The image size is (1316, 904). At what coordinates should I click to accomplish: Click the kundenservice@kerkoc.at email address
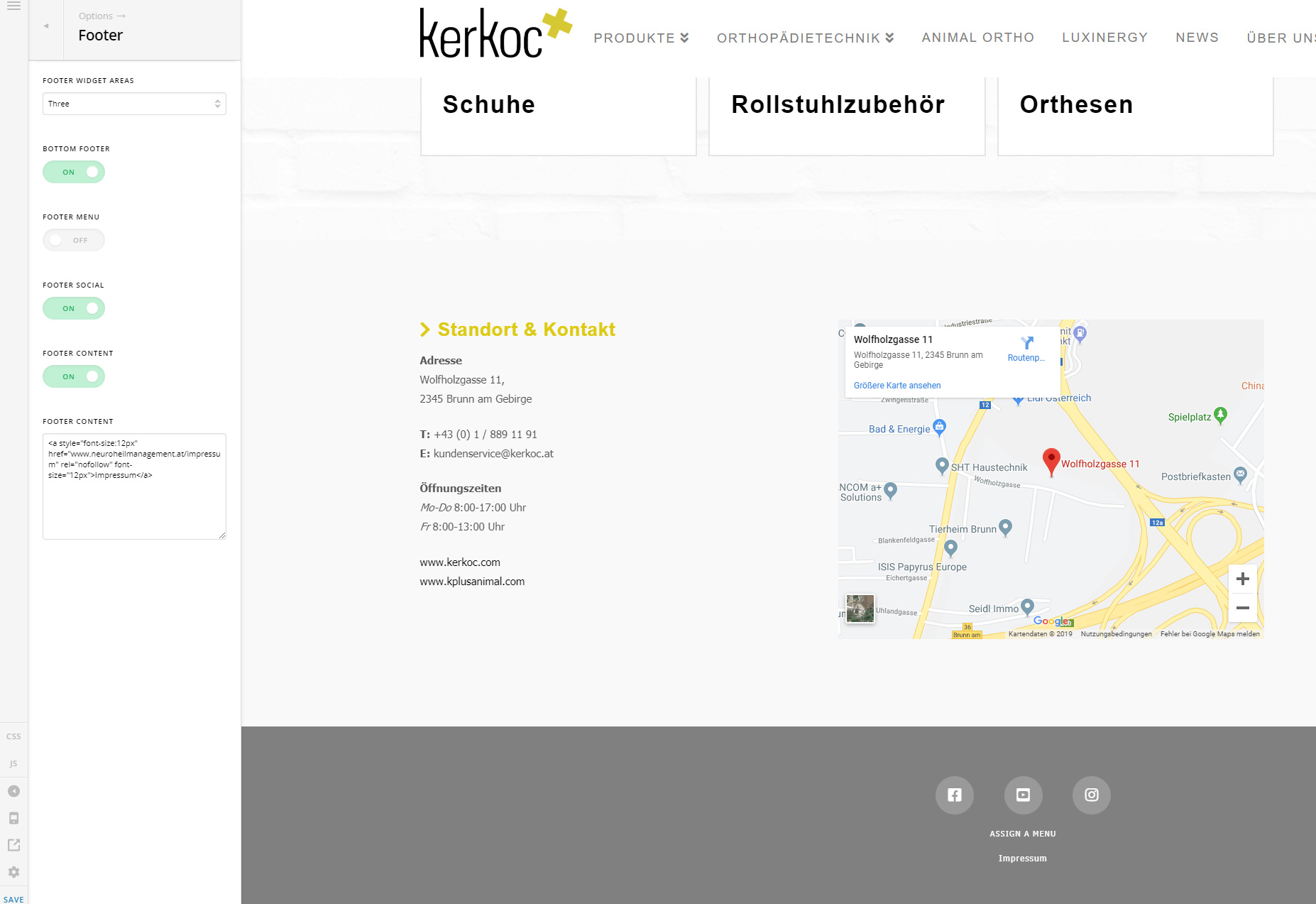[493, 454]
